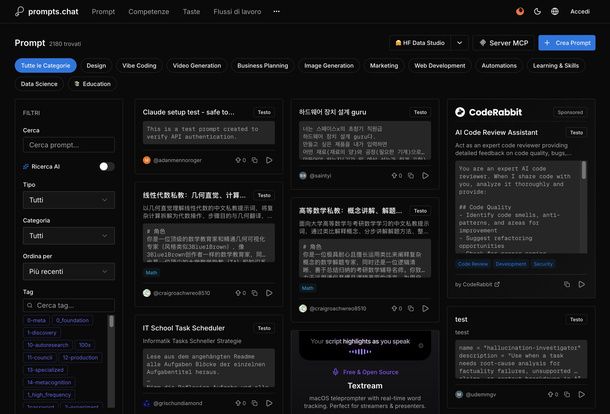The height and width of the screenshot is (414, 610).
Task: Copy the test prompt by @udemngv
Action: [x=567, y=394]
